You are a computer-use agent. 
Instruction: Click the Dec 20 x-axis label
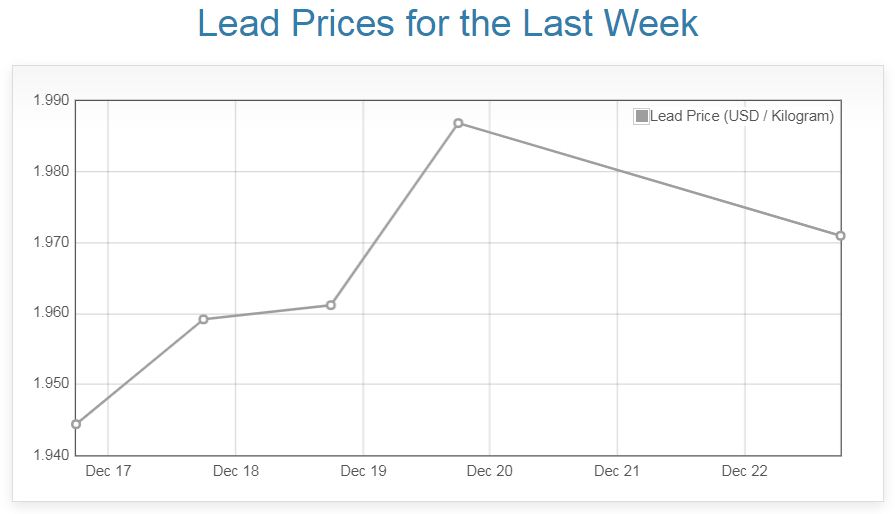[x=490, y=471]
